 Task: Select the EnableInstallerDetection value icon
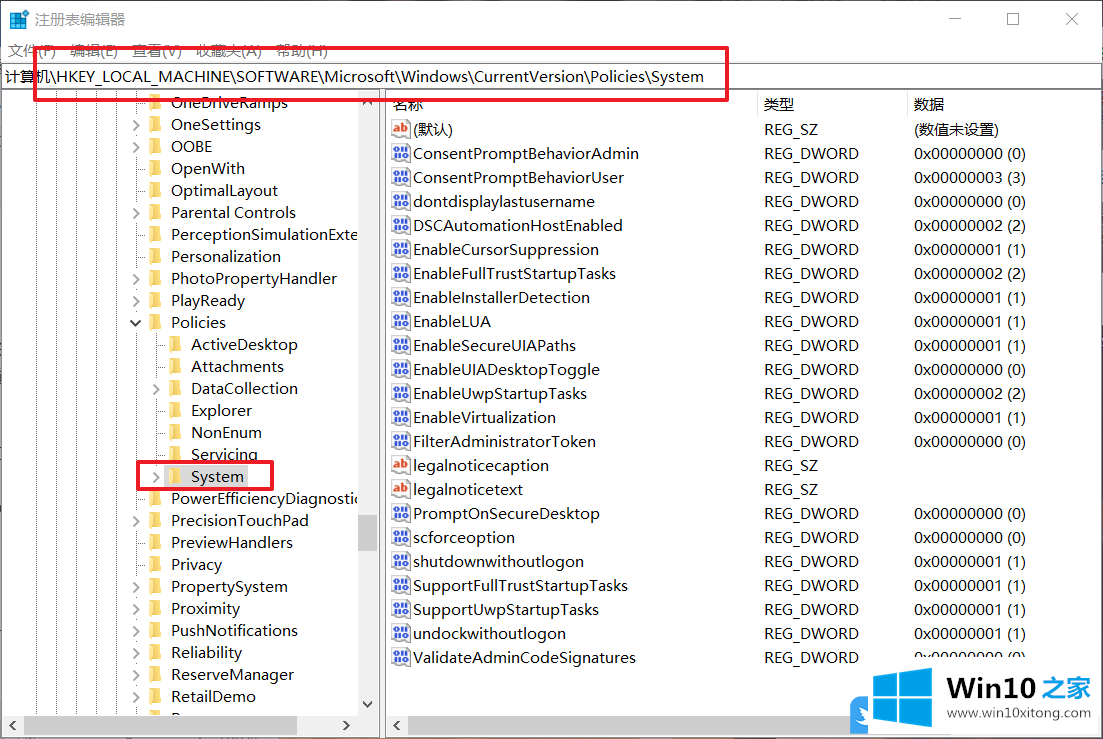pyautogui.click(x=401, y=297)
